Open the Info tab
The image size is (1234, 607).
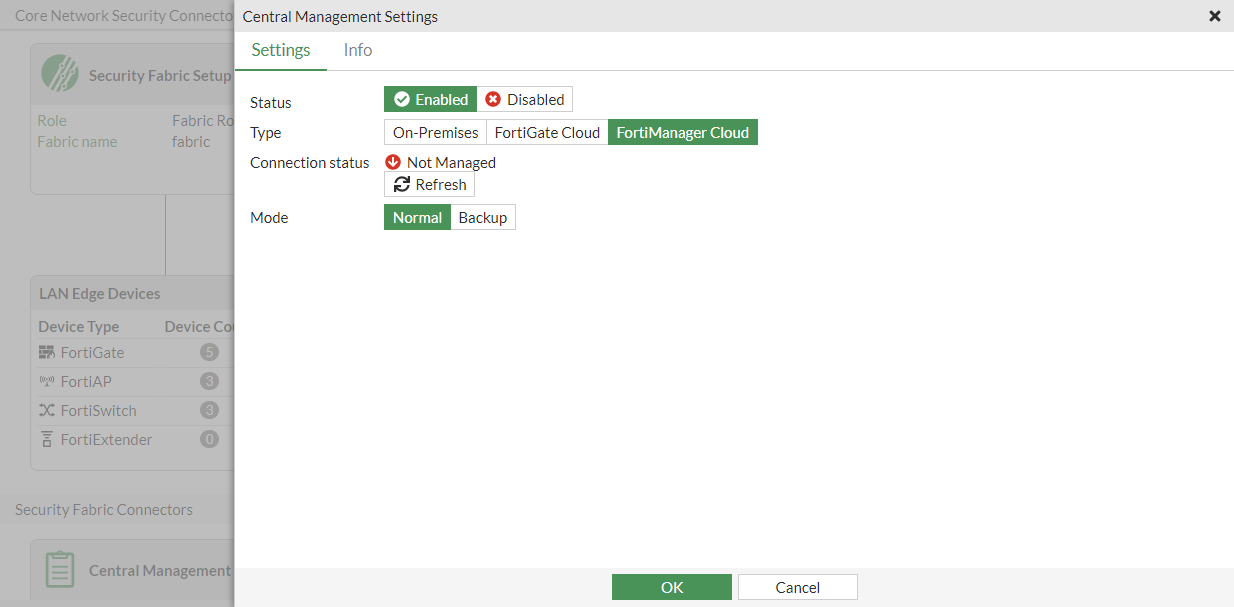[358, 50]
